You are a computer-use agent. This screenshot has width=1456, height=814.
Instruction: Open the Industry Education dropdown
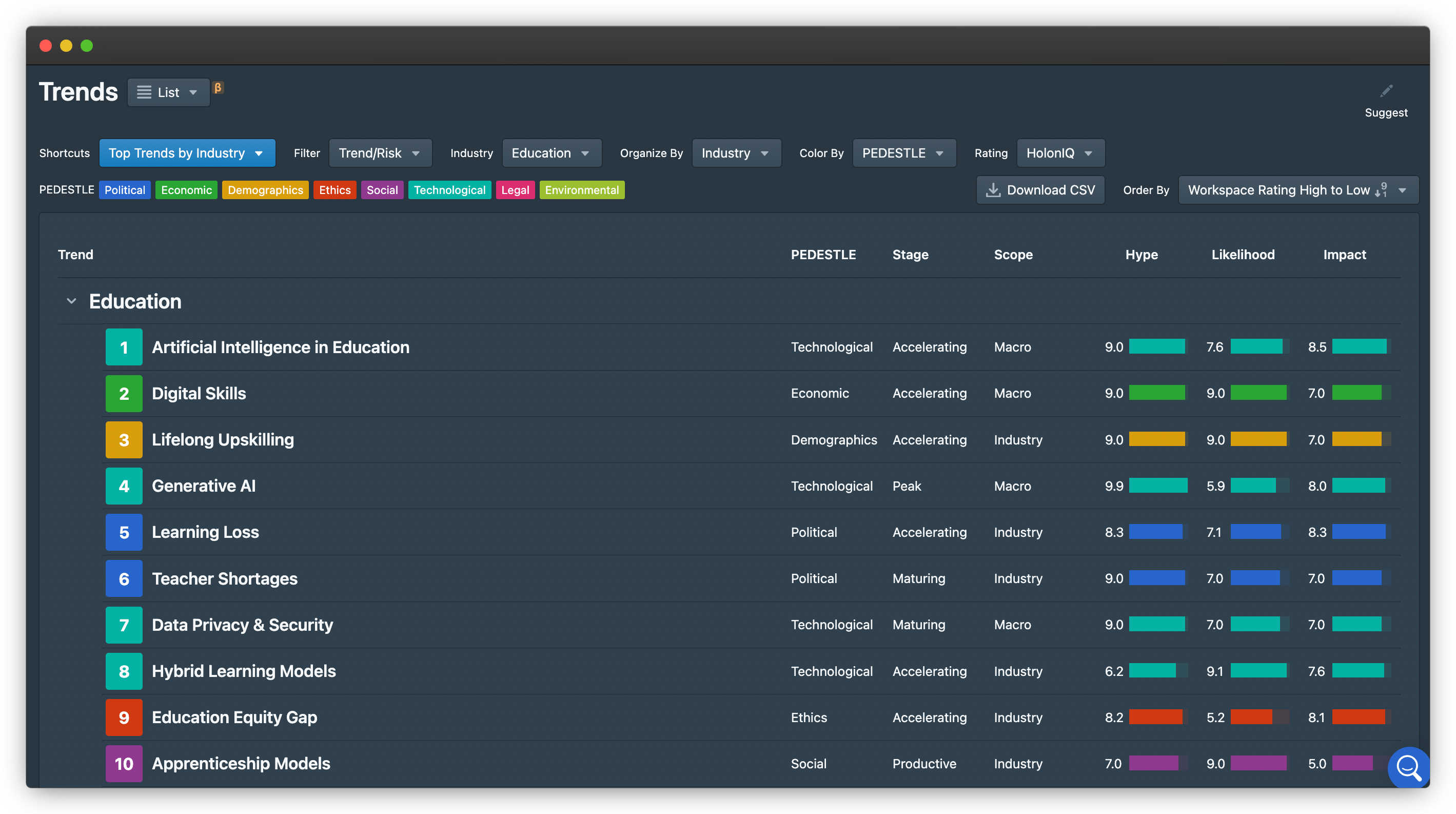(x=551, y=153)
